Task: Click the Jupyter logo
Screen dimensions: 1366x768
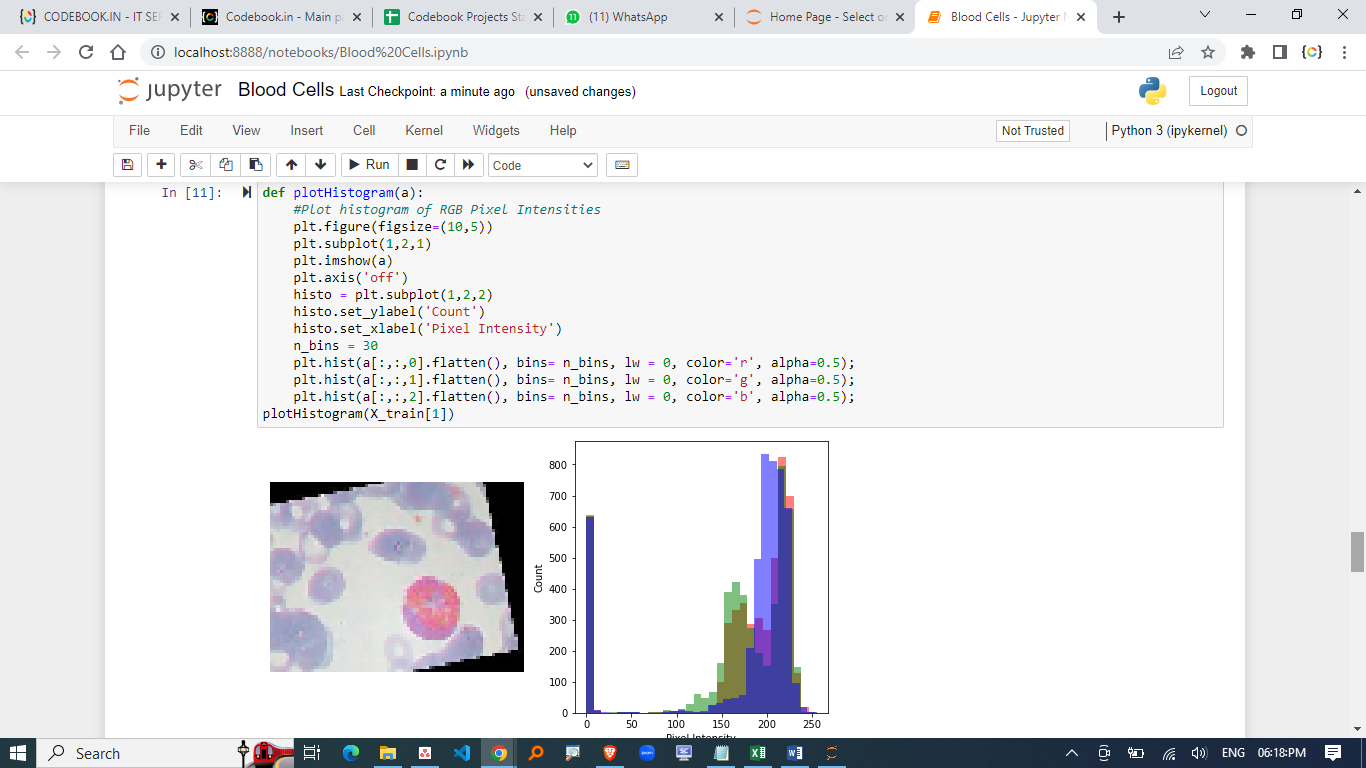Action: pos(170,90)
